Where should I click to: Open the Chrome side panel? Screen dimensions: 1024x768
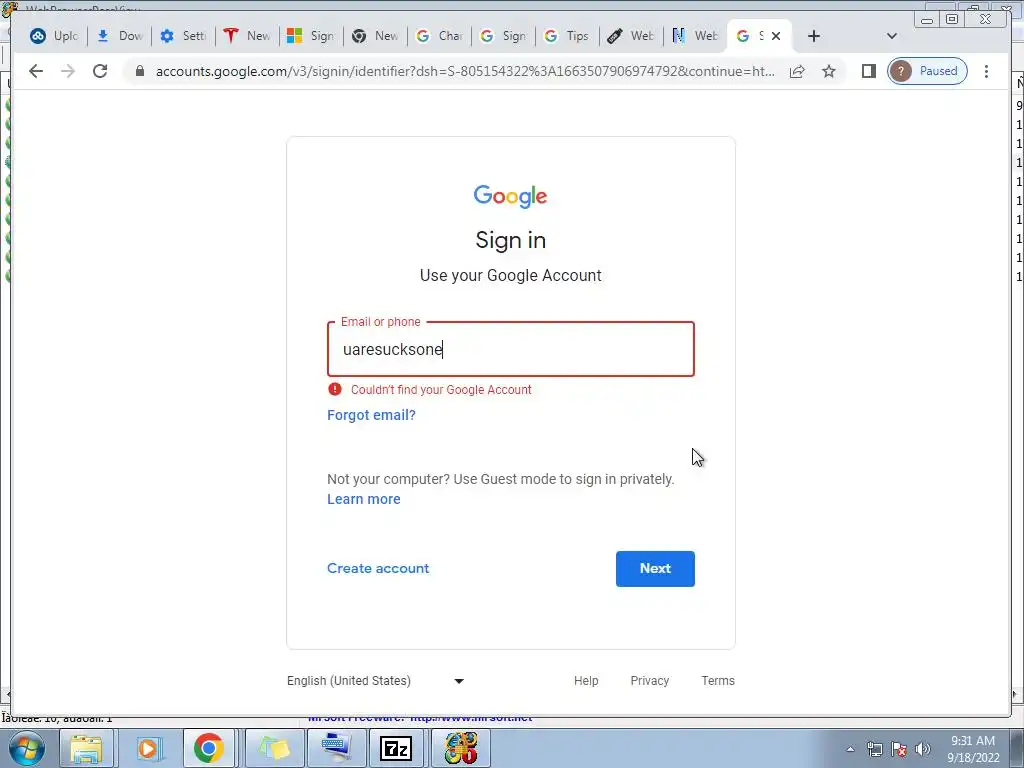pyautogui.click(x=869, y=71)
